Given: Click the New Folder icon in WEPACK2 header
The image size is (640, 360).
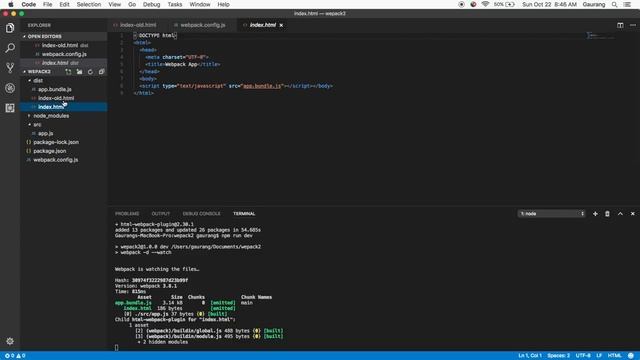Looking at the screenshot, I should (79, 71).
